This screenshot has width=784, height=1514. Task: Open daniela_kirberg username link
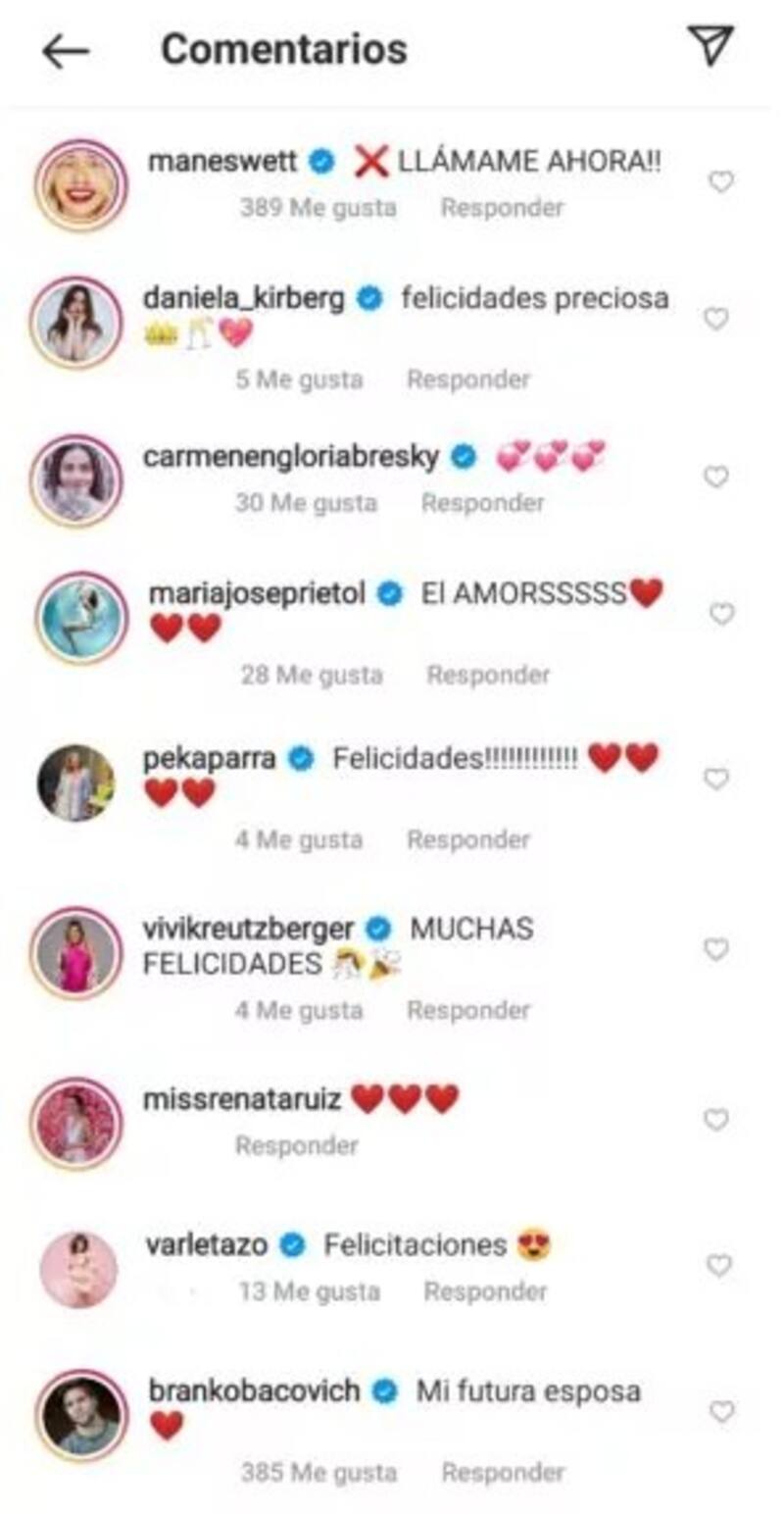click(244, 299)
